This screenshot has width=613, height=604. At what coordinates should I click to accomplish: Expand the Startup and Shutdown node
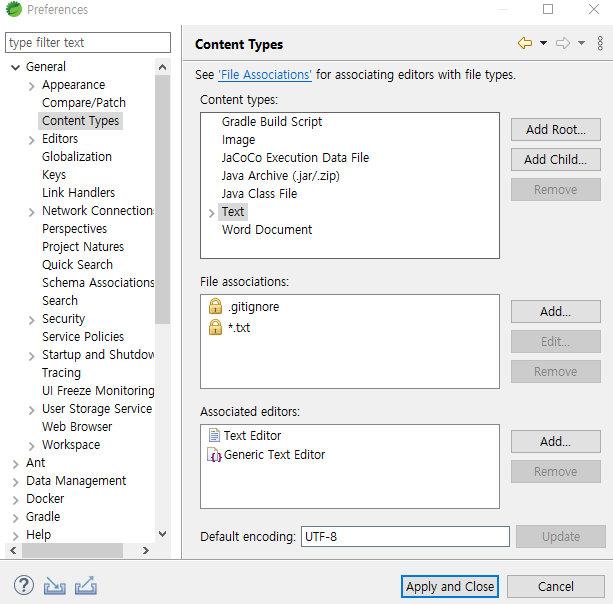tap(32, 356)
